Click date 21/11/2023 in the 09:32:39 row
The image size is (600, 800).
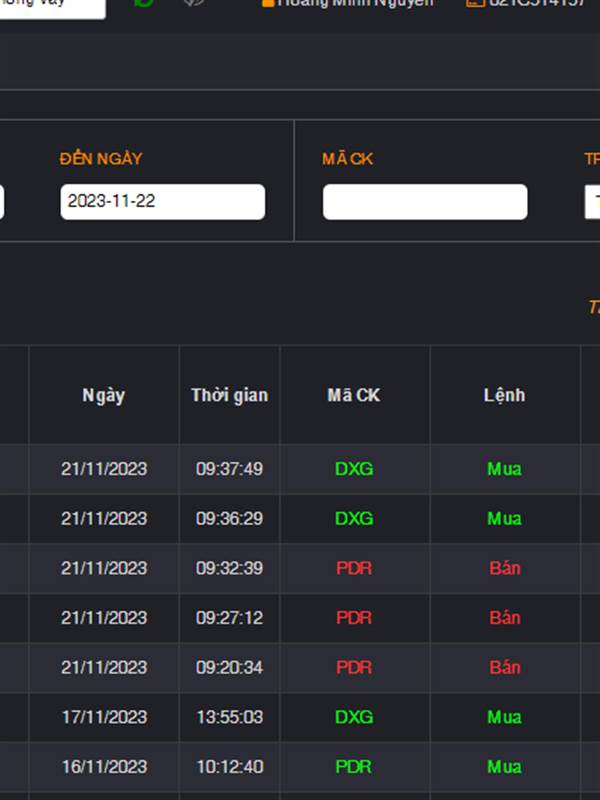click(x=104, y=568)
